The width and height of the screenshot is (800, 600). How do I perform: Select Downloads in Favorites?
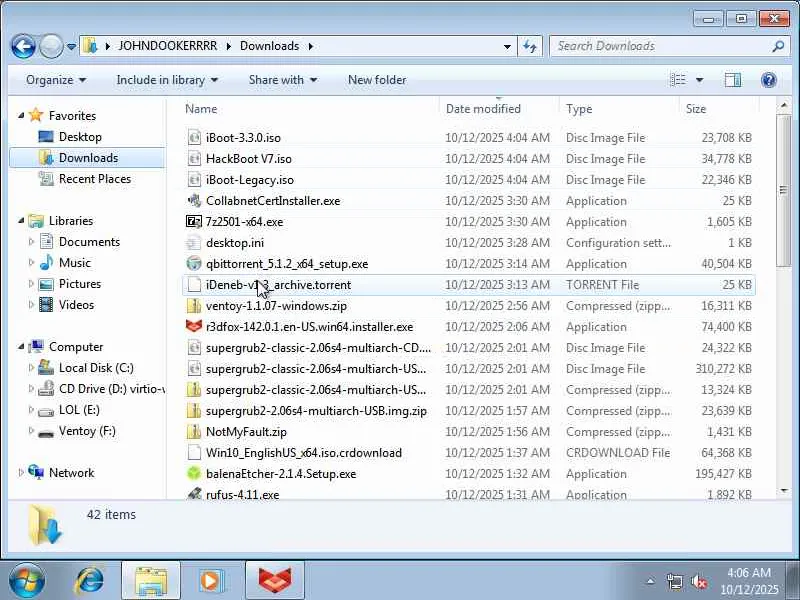click(x=88, y=158)
